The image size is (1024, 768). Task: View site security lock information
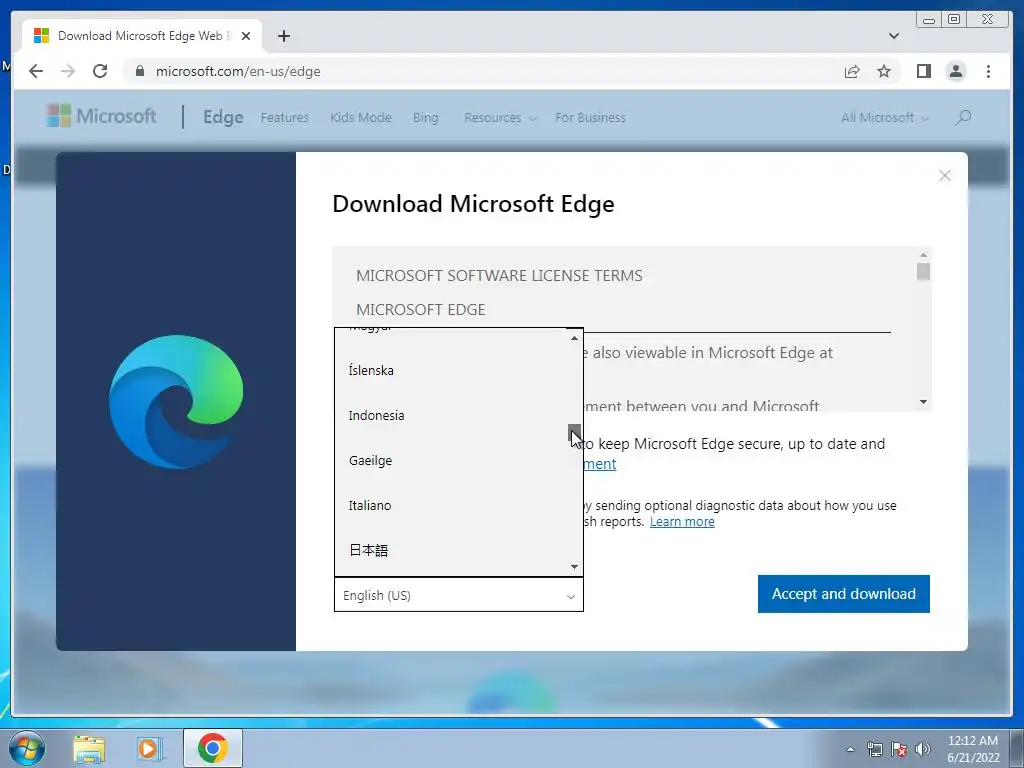[x=139, y=71]
